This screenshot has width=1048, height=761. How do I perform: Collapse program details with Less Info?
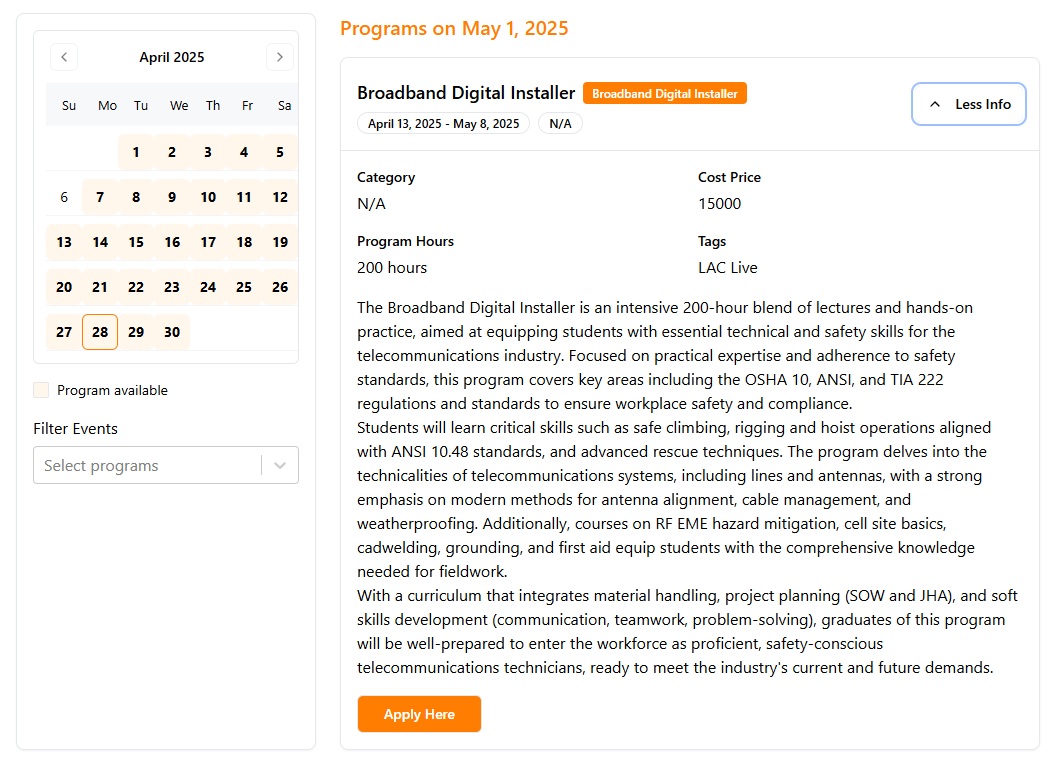(968, 103)
